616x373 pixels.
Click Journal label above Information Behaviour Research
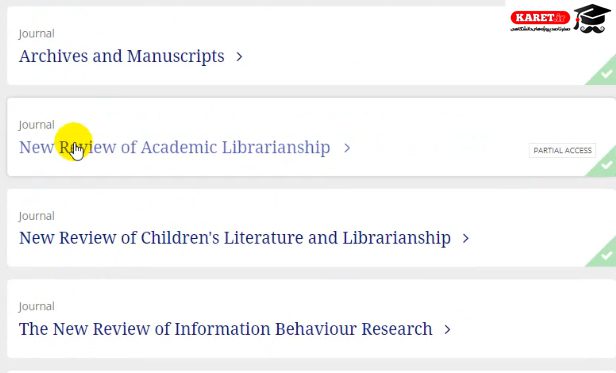click(x=37, y=307)
